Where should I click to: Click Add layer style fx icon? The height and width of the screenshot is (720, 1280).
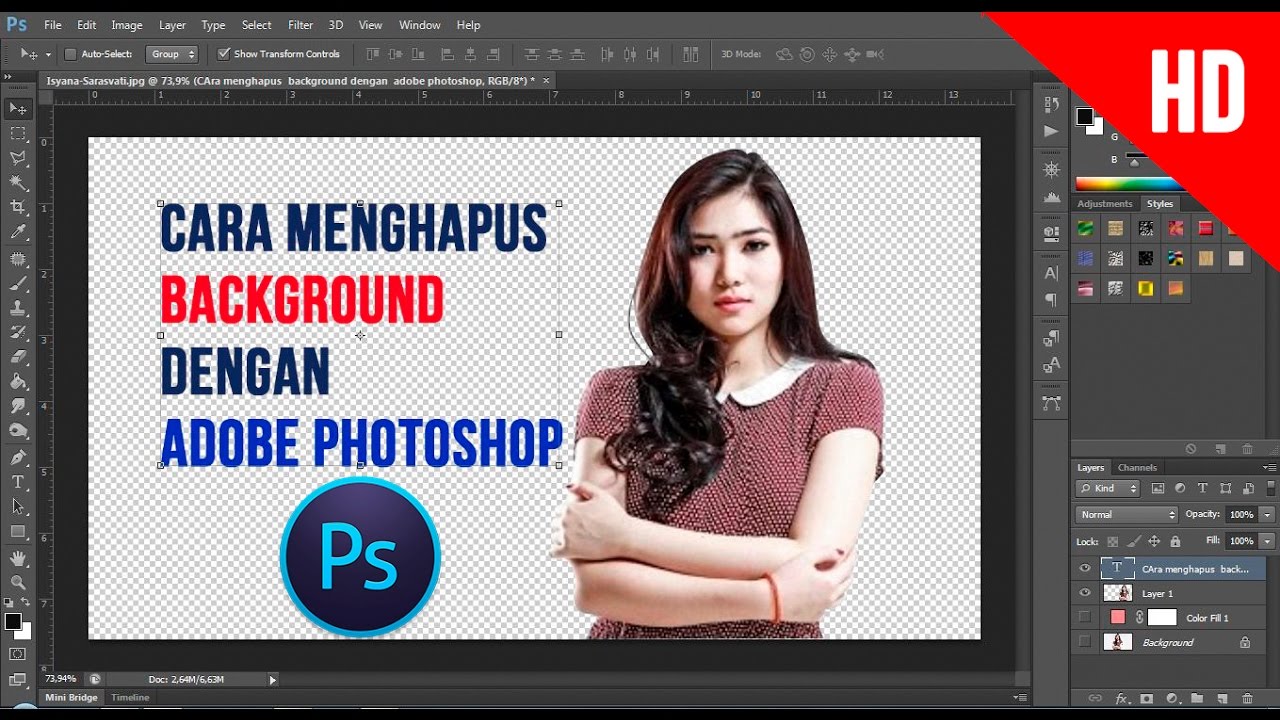pyautogui.click(x=1122, y=699)
